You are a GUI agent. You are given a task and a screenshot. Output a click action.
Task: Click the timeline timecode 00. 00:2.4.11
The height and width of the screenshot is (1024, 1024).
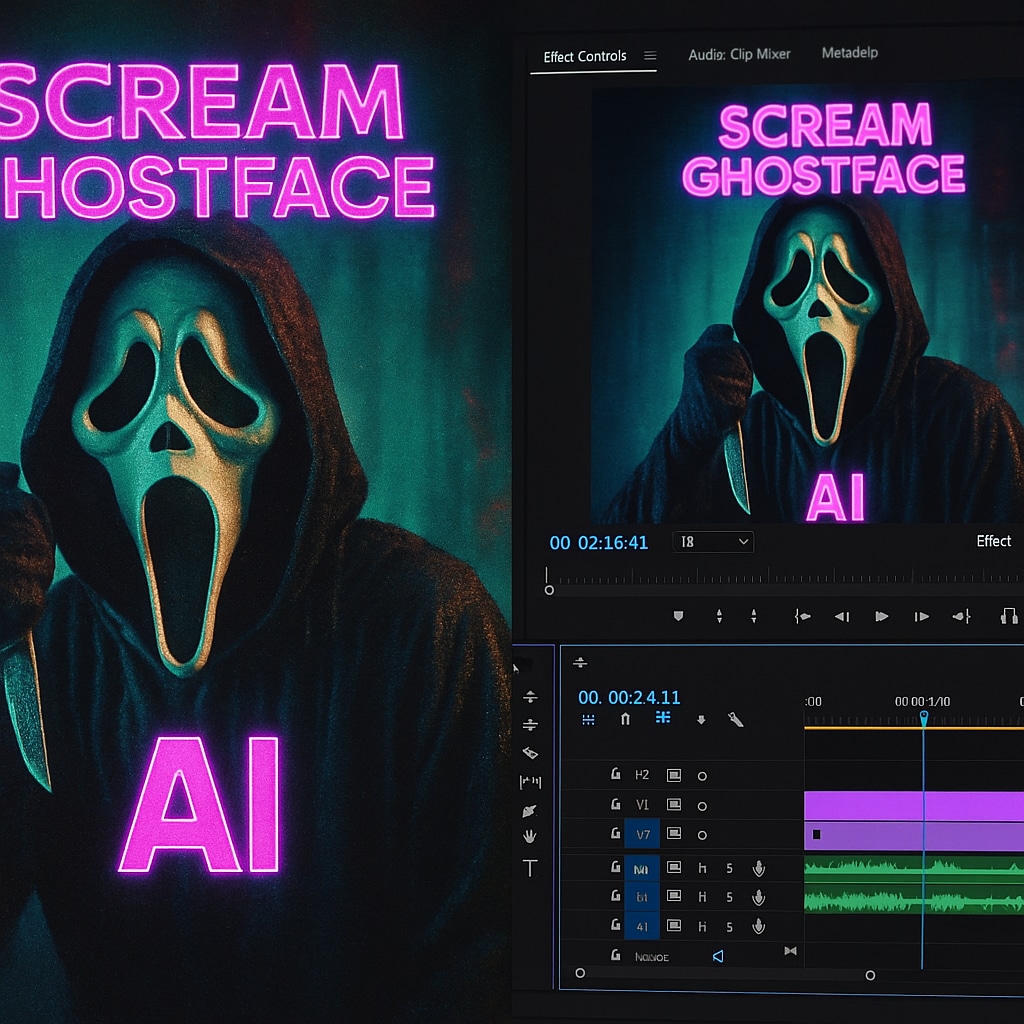coord(629,697)
